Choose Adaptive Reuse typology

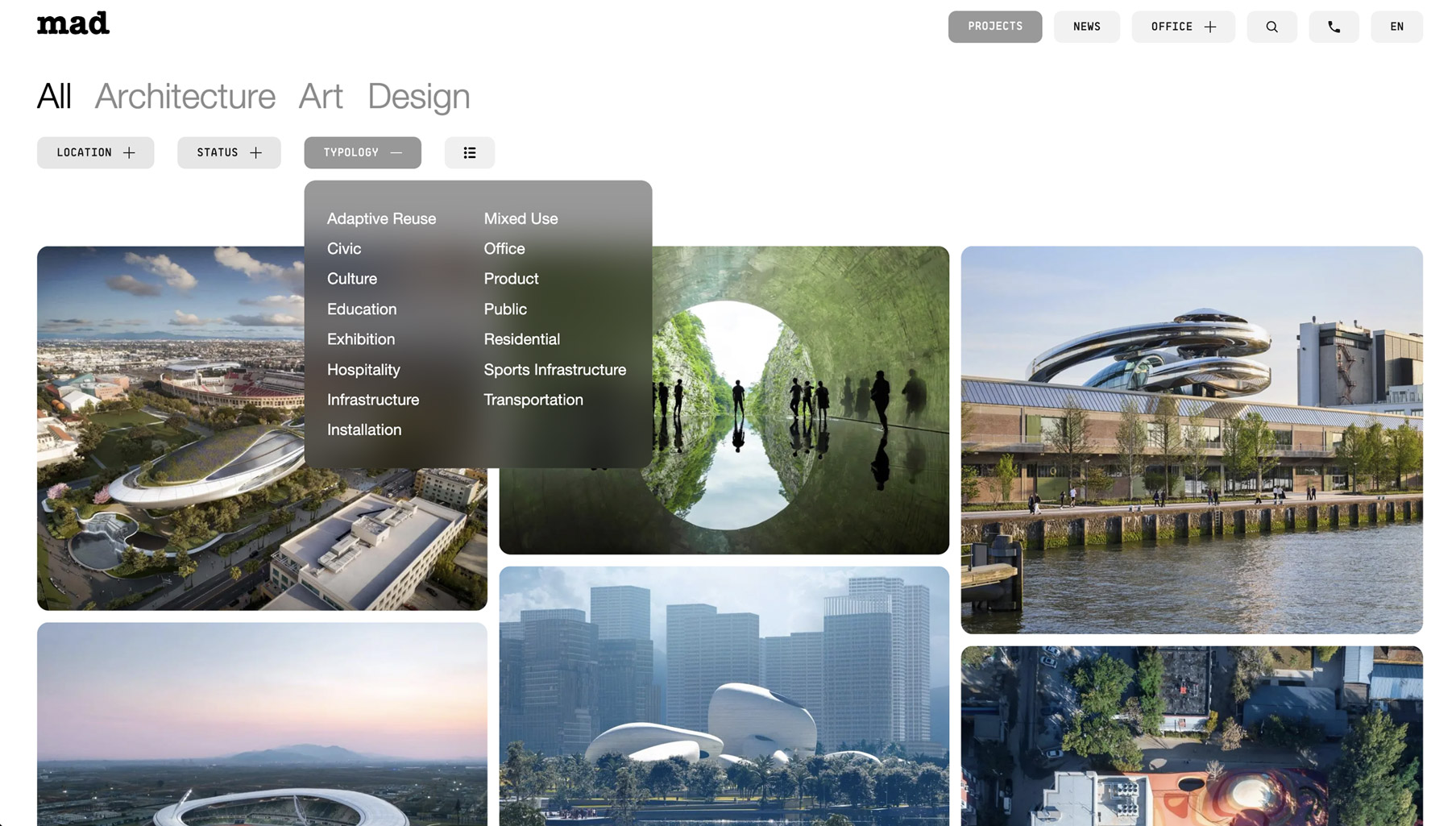[x=381, y=218]
